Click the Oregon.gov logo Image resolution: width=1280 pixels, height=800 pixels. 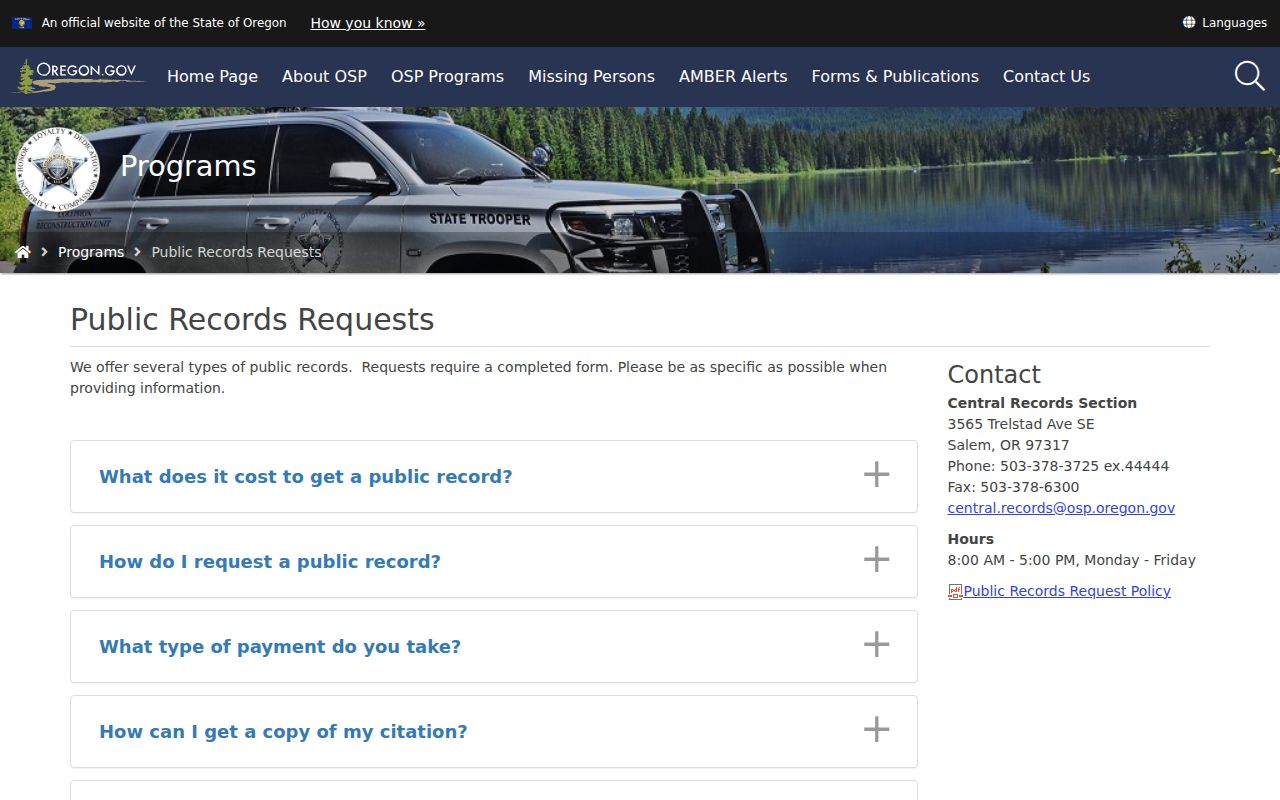pos(79,76)
